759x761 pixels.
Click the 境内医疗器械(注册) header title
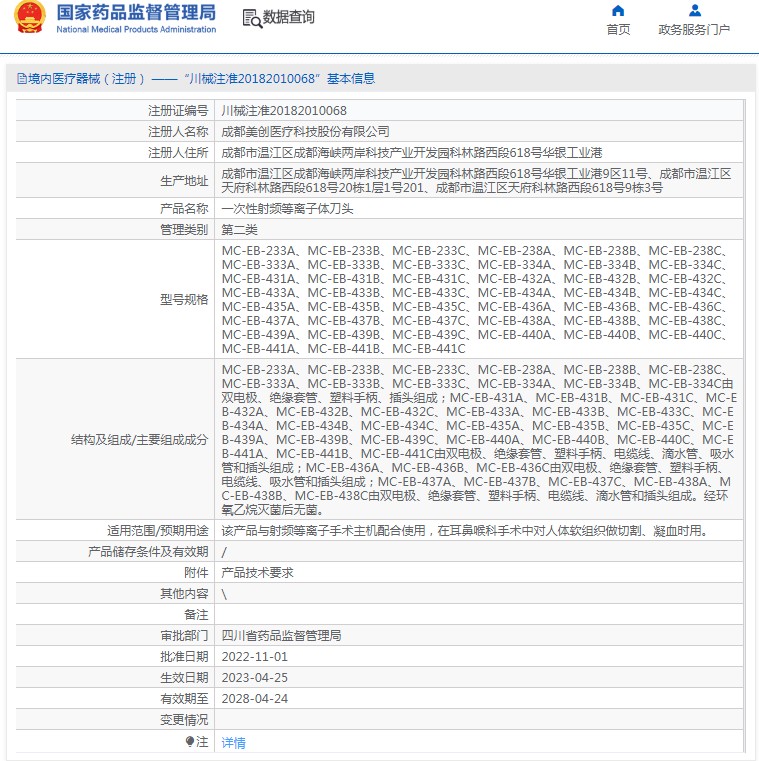pos(201,79)
